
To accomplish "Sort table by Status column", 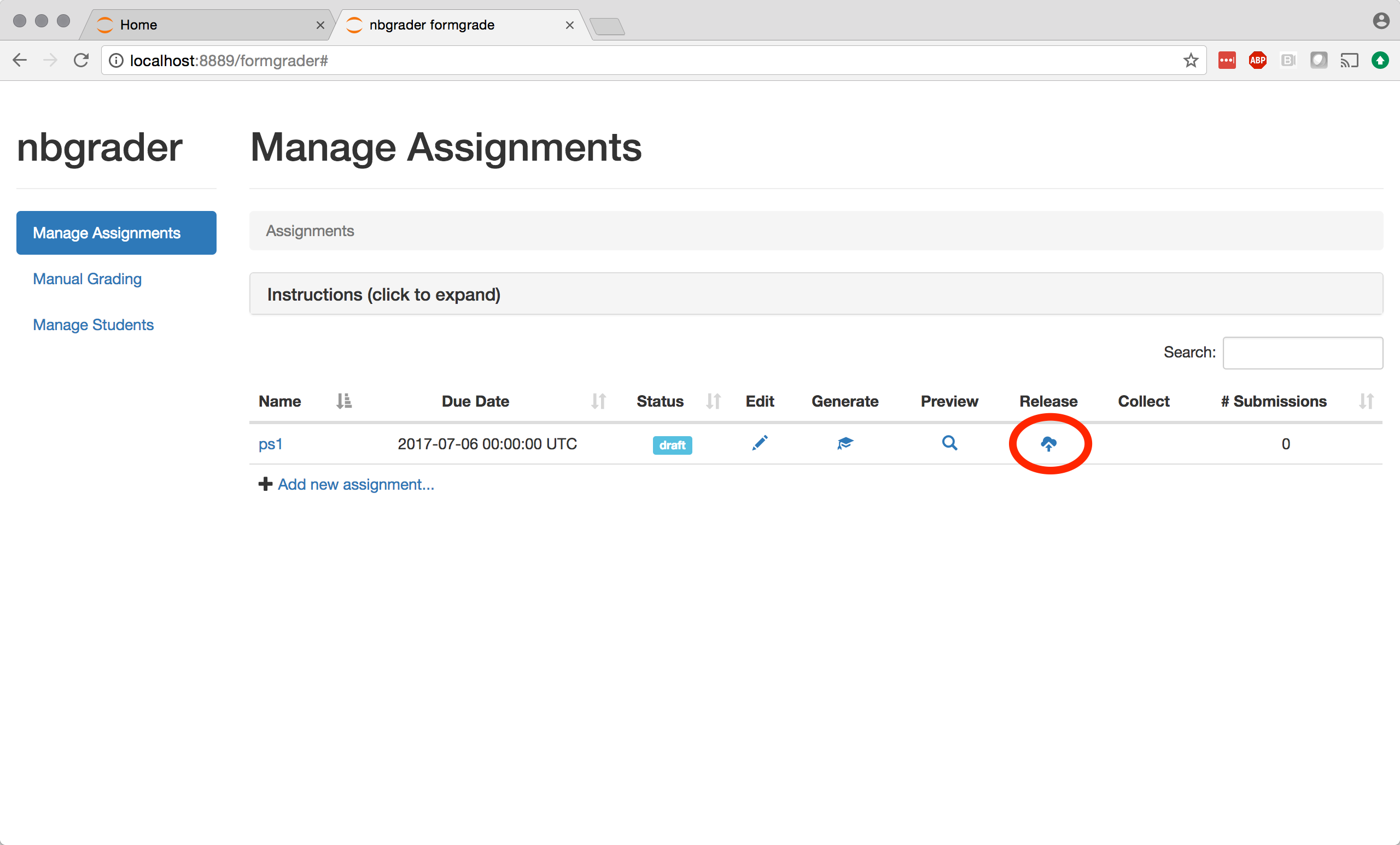I will (x=713, y=401).
